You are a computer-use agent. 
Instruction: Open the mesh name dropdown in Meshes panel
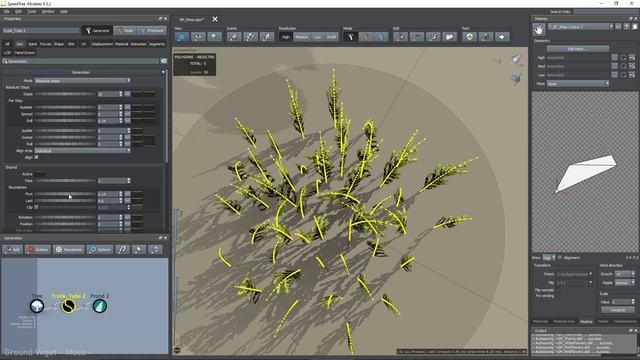pyautogui.click(x=580, y=27)
